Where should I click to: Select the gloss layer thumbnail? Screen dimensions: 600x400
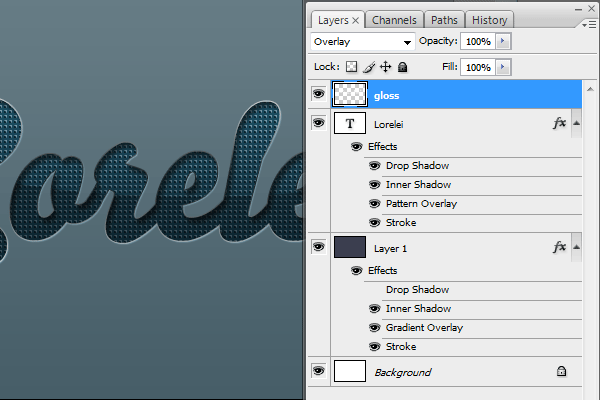click(350, 94)
